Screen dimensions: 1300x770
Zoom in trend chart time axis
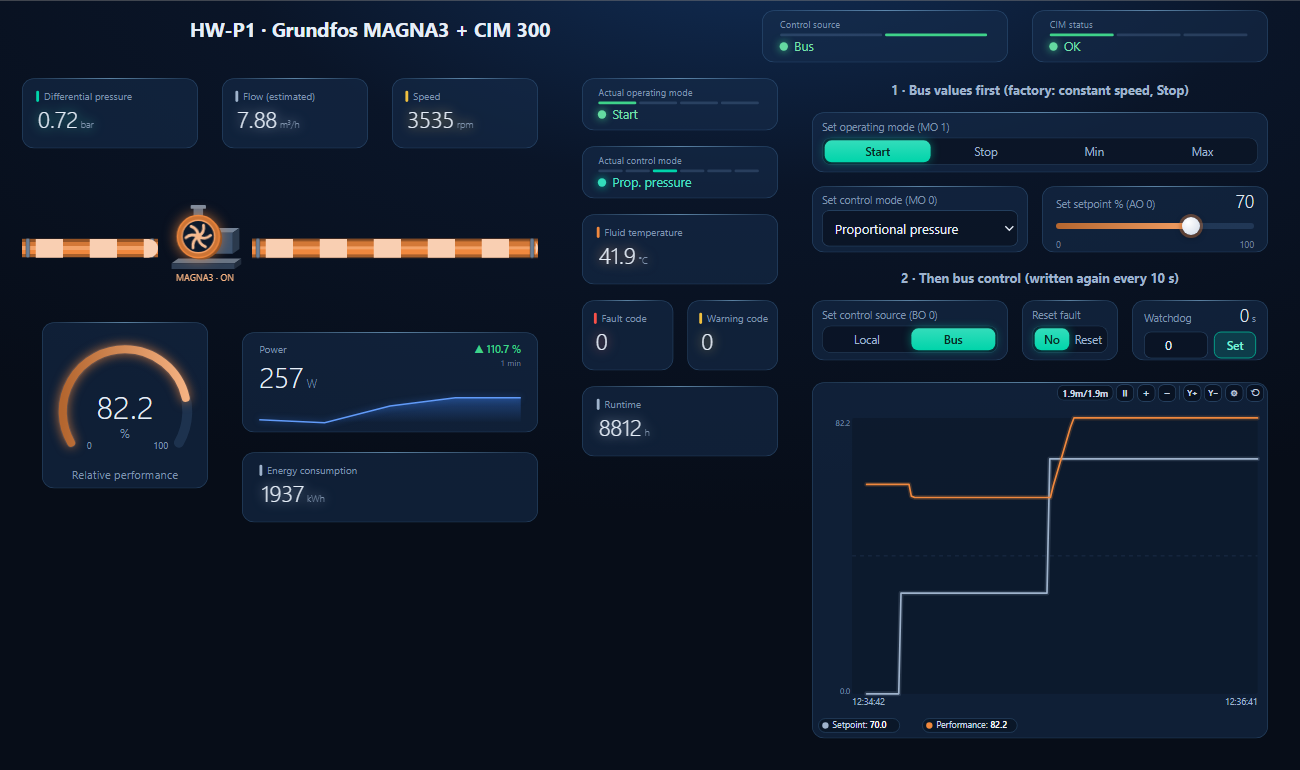tap(1146, 394)
